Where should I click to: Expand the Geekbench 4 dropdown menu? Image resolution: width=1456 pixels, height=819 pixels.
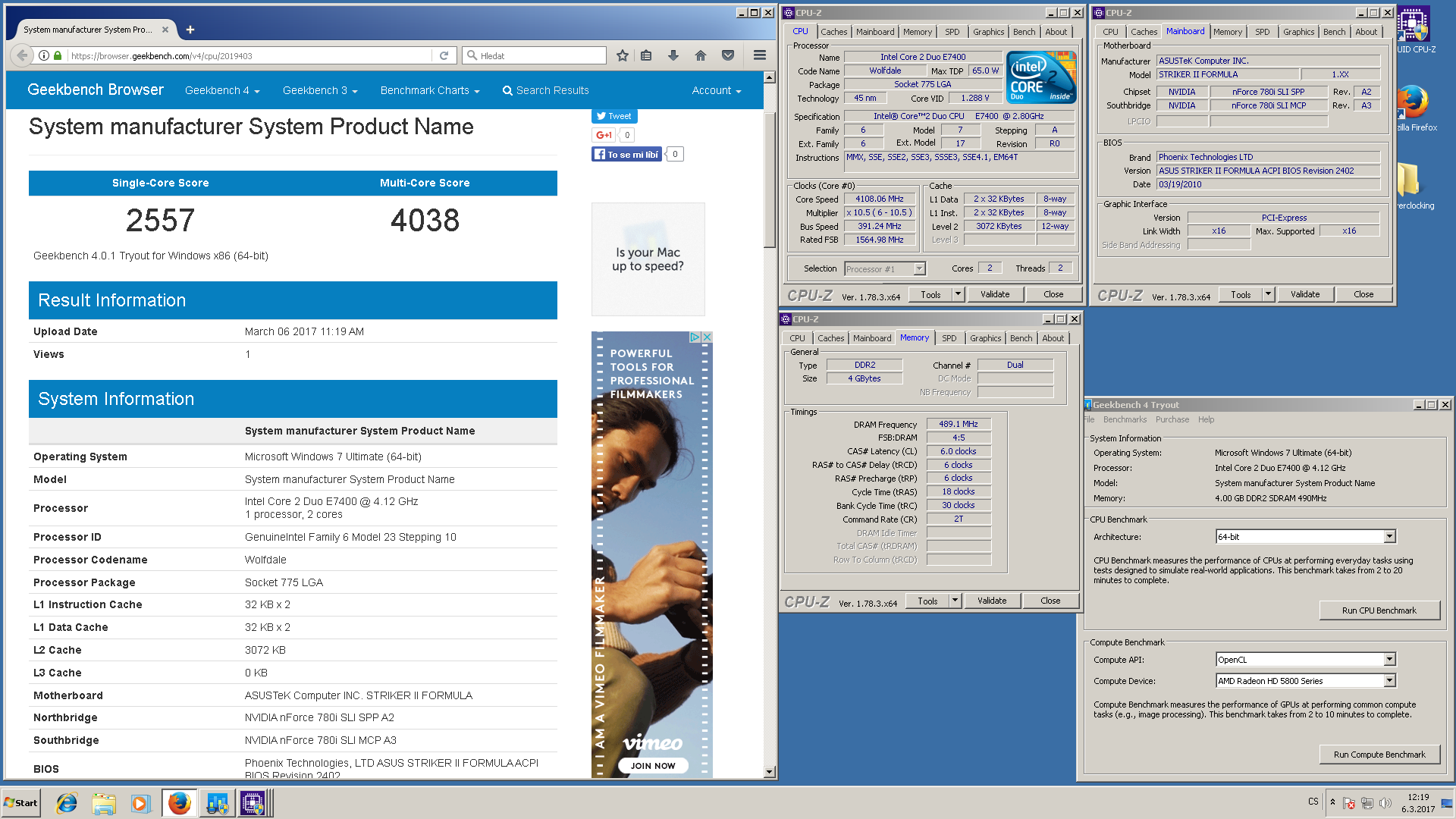[222, 90]
